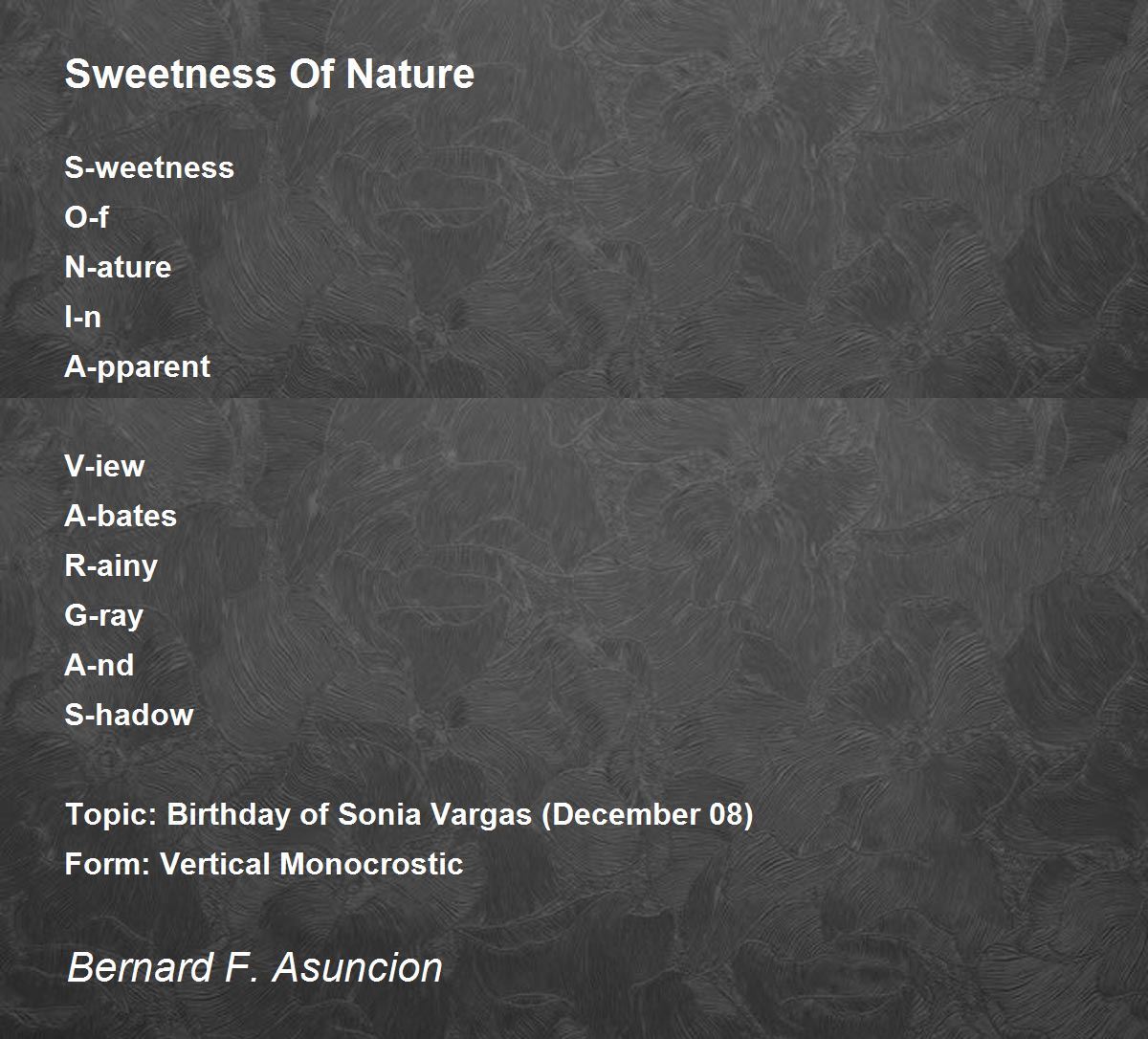The width and height of the screenshot is (1148, 1039).
Task: Select the line A-nd
Action: pos(99,665)
